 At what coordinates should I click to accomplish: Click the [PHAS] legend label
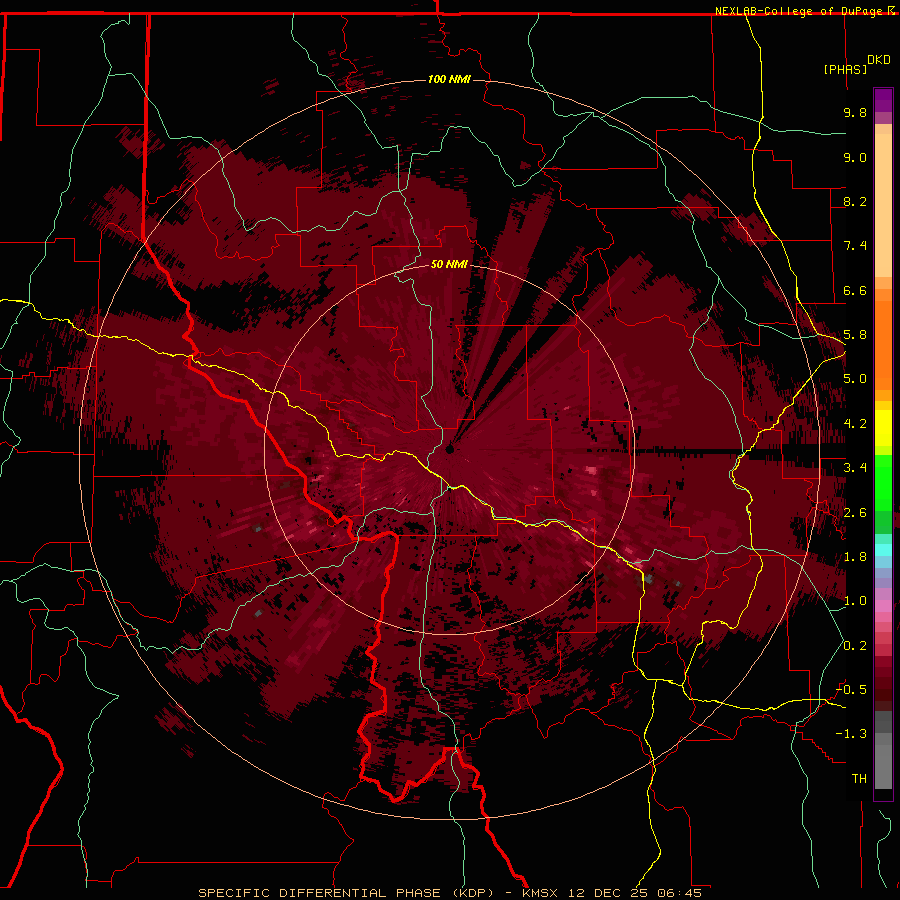845,69
